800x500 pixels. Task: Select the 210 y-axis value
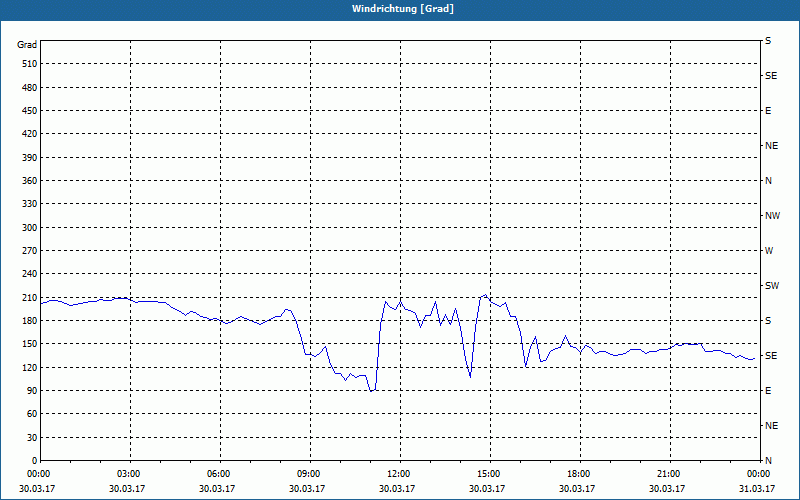click(29, 297)
